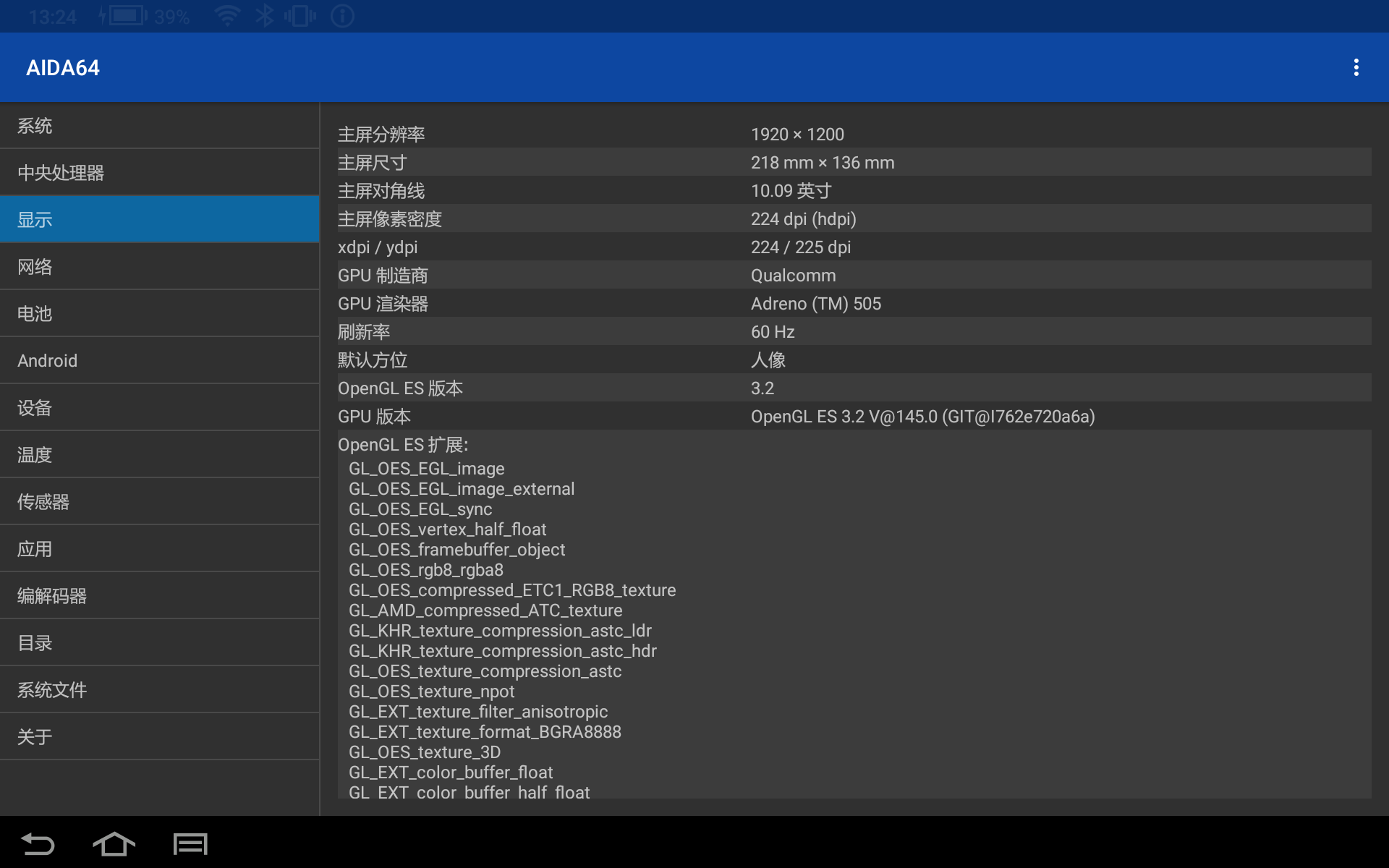This screenshot has height=868, width=1389.
Task: Select GL_OES_texture_3D extension entry
Action: click(425, 752)
